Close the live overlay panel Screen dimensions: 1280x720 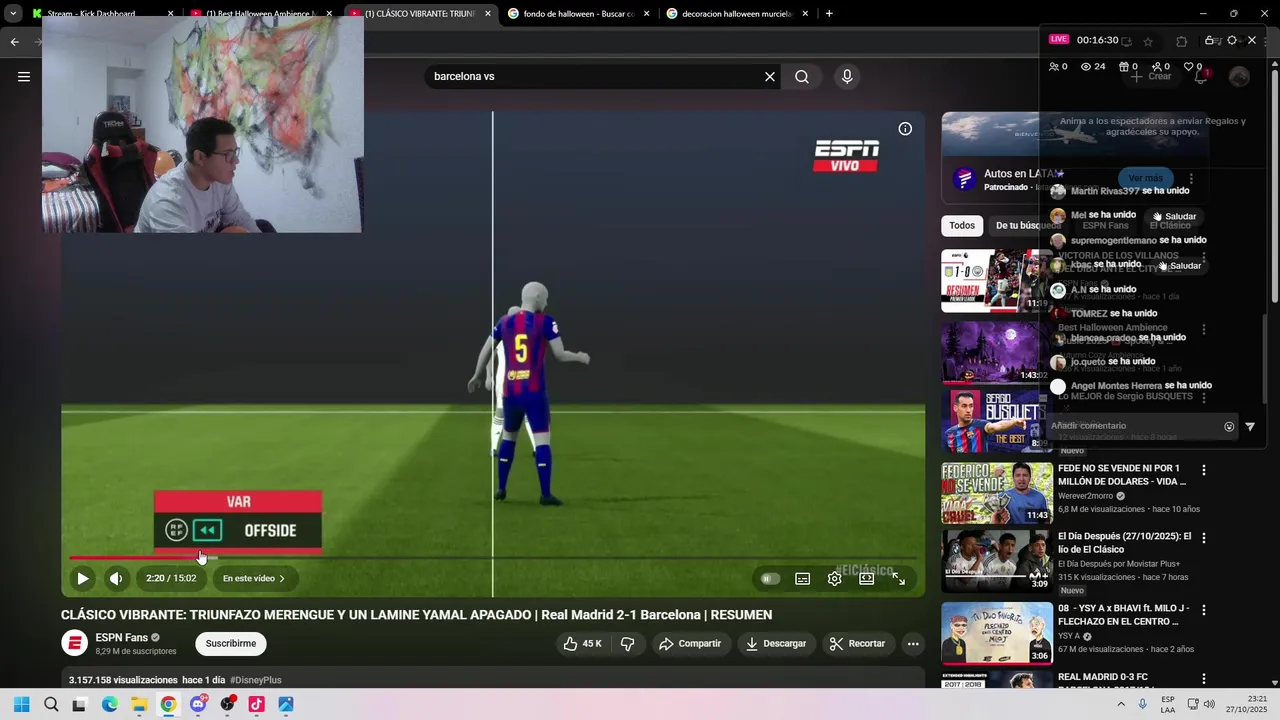click(1252, 40)
